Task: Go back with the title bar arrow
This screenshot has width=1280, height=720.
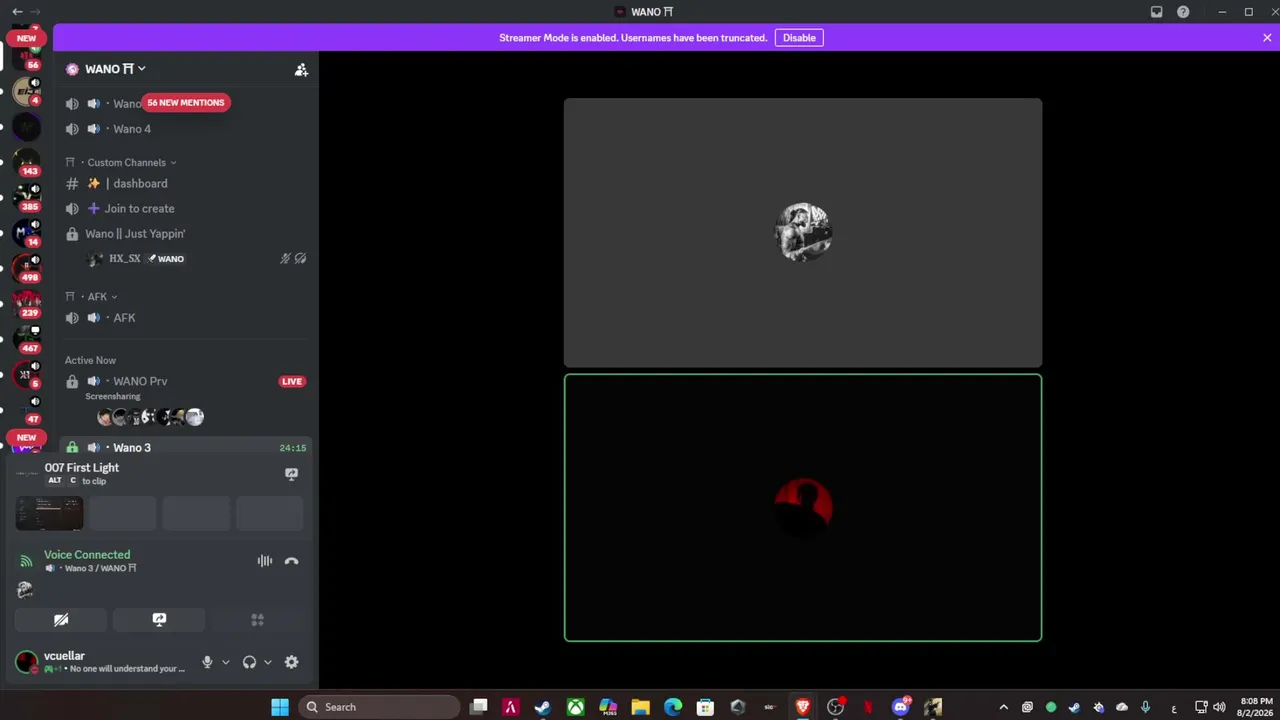Action: (17, 12)
